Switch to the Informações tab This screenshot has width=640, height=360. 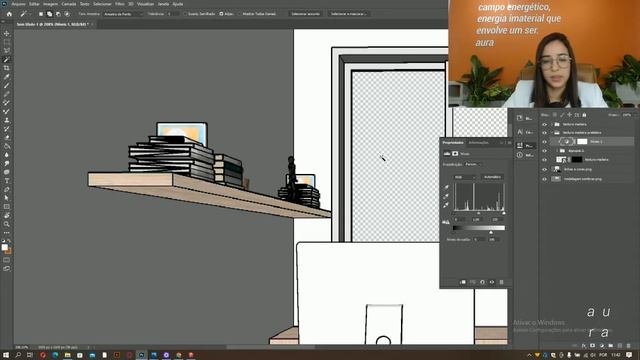[478, 143]
